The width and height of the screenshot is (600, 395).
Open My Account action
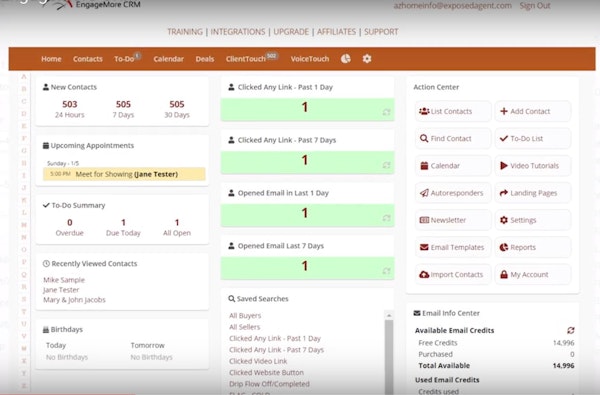click(533, 274)
